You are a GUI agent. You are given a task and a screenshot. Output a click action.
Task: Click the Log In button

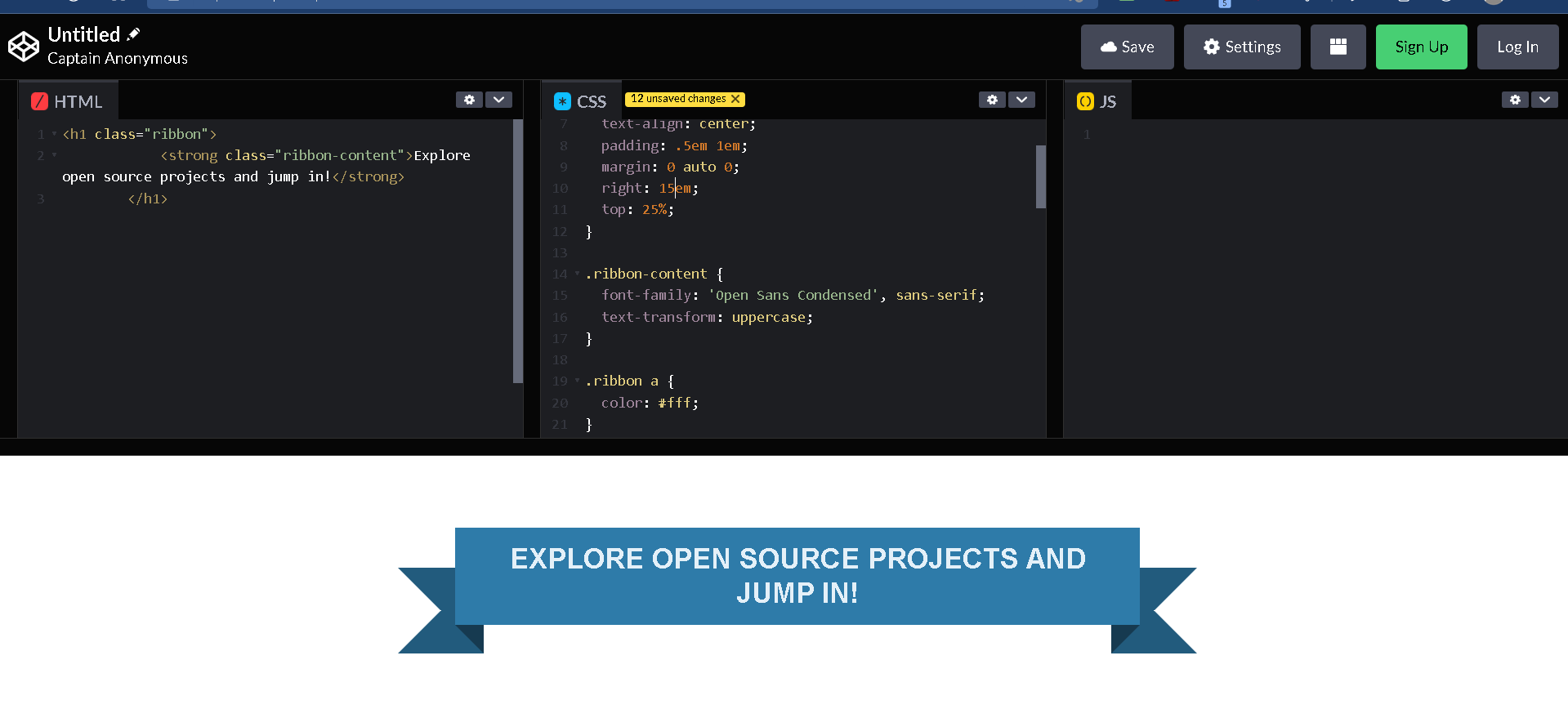click(1517, 47)
